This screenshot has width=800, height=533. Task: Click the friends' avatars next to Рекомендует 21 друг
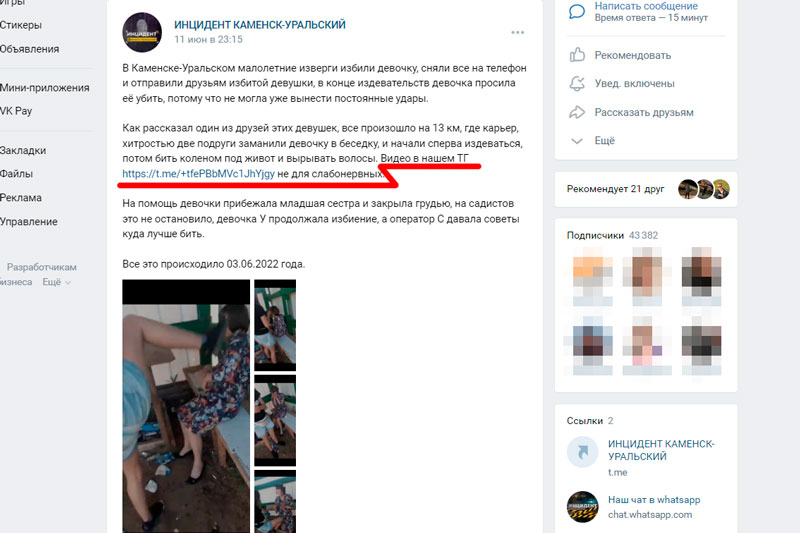(704, 189)
